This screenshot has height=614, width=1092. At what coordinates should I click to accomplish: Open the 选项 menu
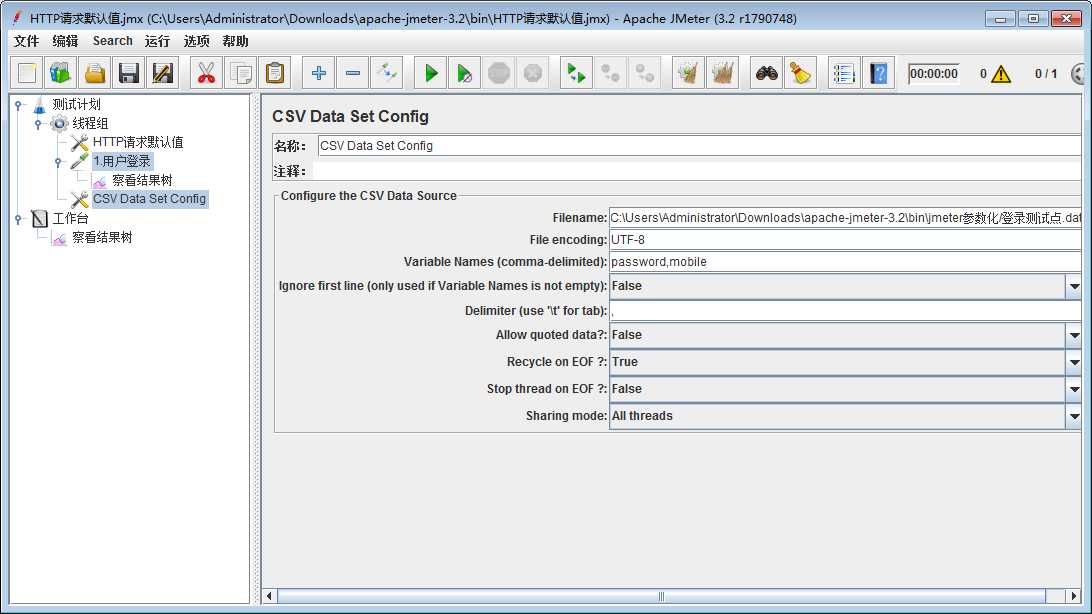coord(196,41)
